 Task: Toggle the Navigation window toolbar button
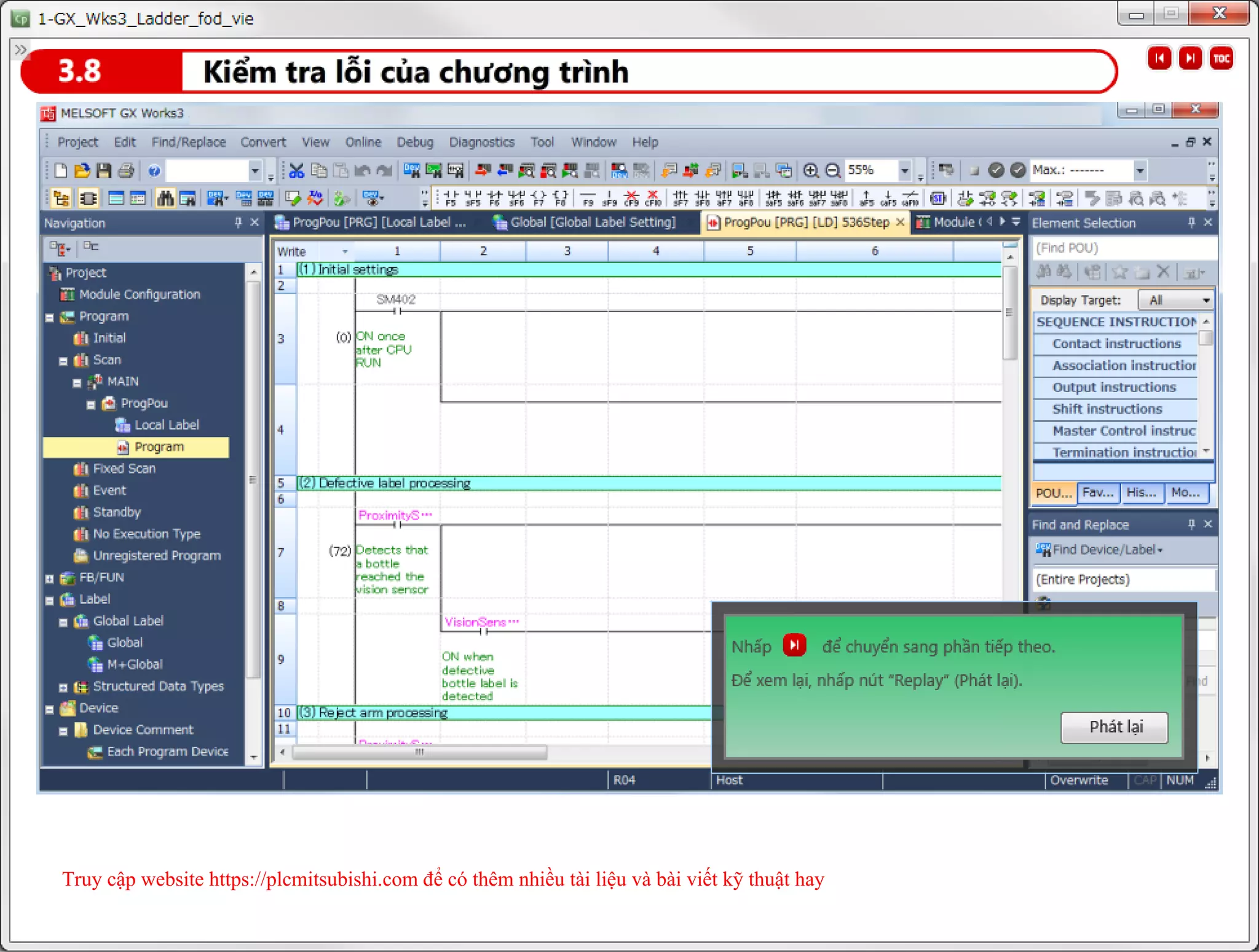(61, 198)
